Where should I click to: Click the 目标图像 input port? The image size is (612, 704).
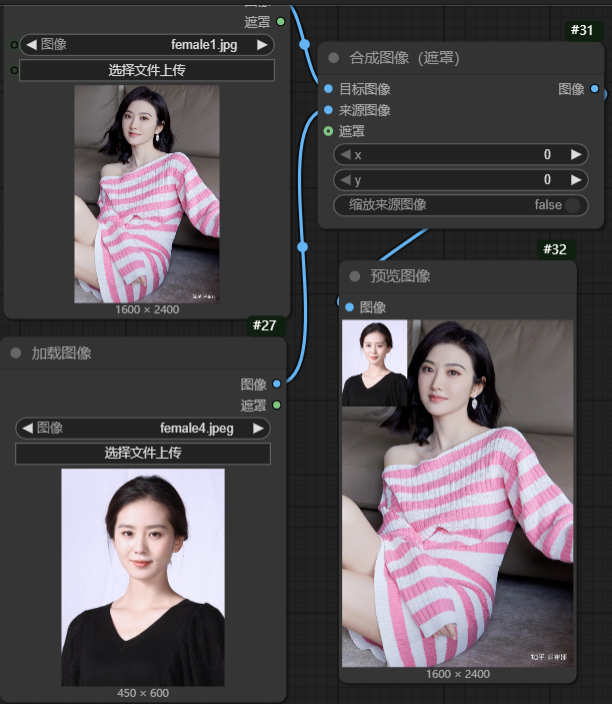pyautogui.click(x=328, y=89)
